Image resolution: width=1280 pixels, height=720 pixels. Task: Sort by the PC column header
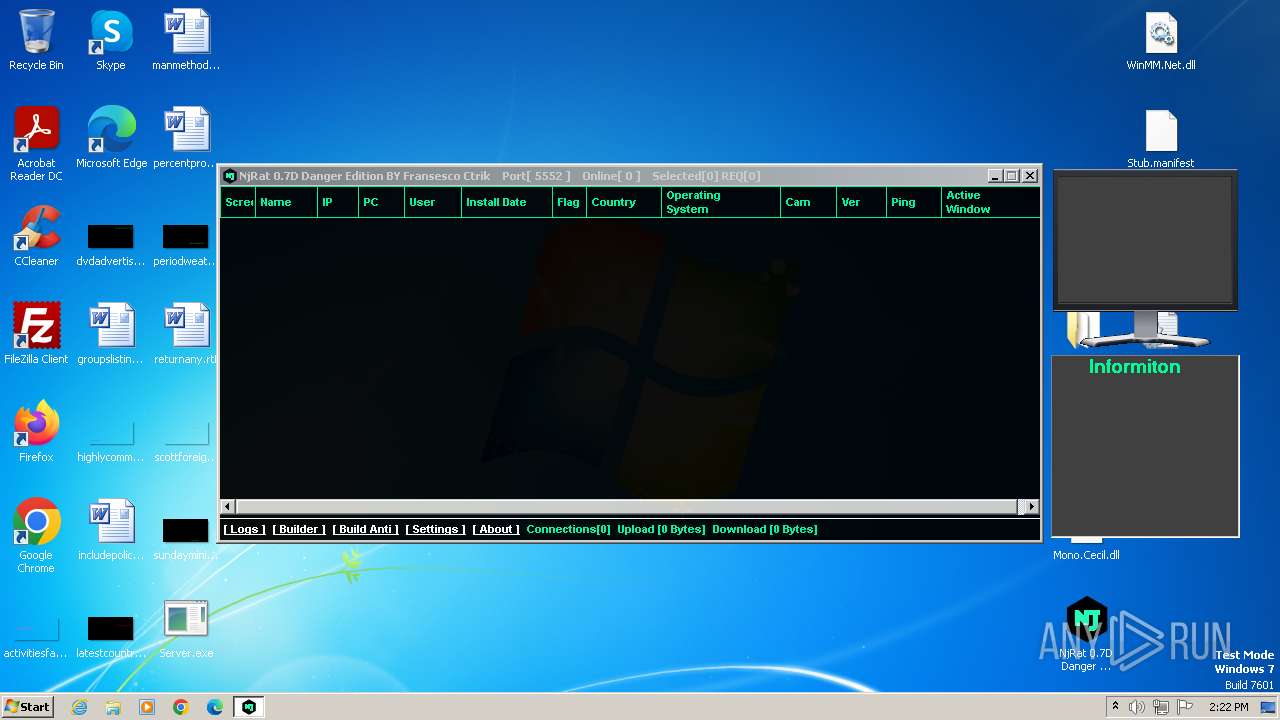[x=382, y=202]
